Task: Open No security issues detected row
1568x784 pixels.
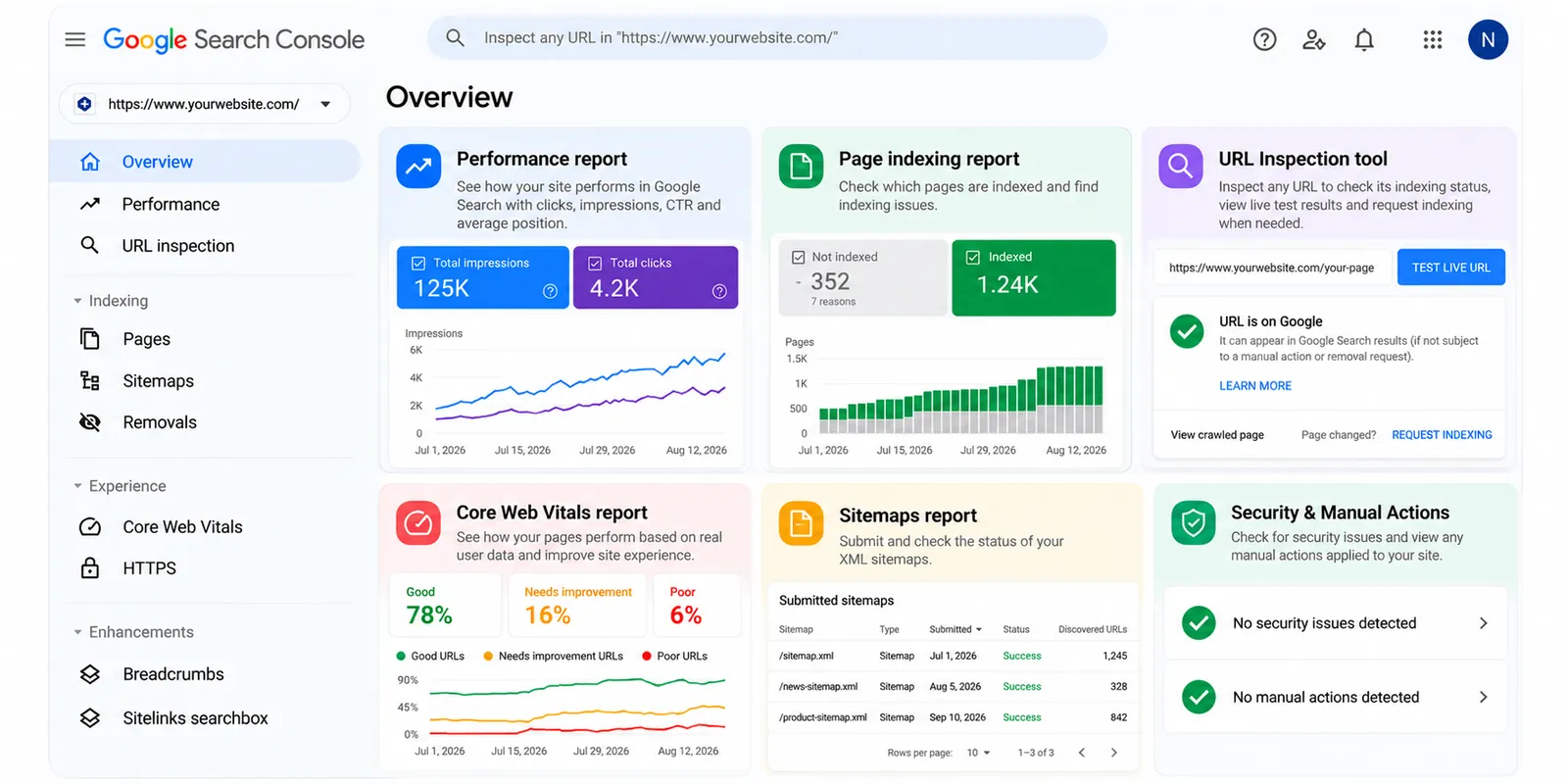Action: (x=1335, y=623)
